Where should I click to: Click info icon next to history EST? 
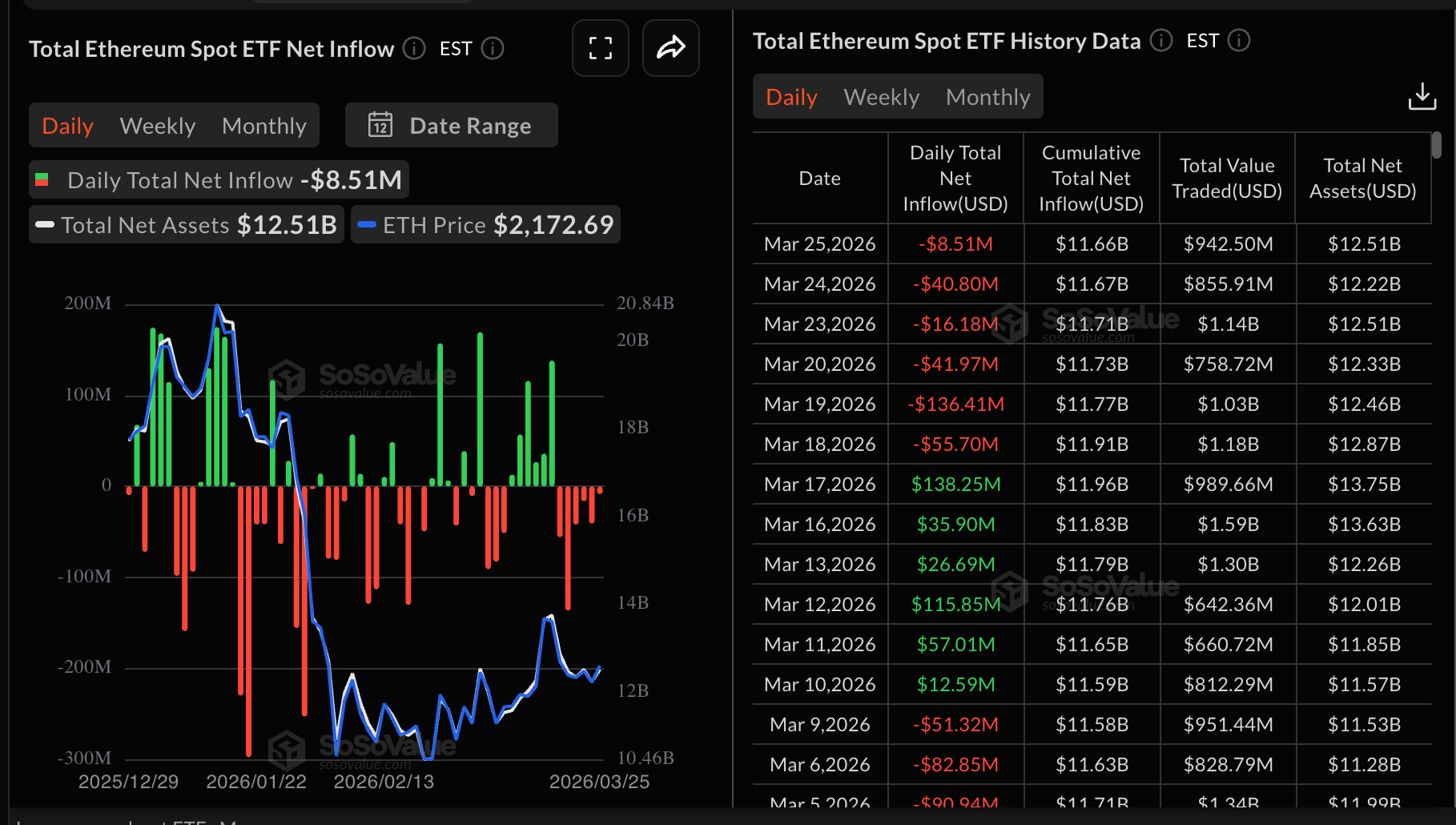pyautogui.click(x=1238, y=40)
